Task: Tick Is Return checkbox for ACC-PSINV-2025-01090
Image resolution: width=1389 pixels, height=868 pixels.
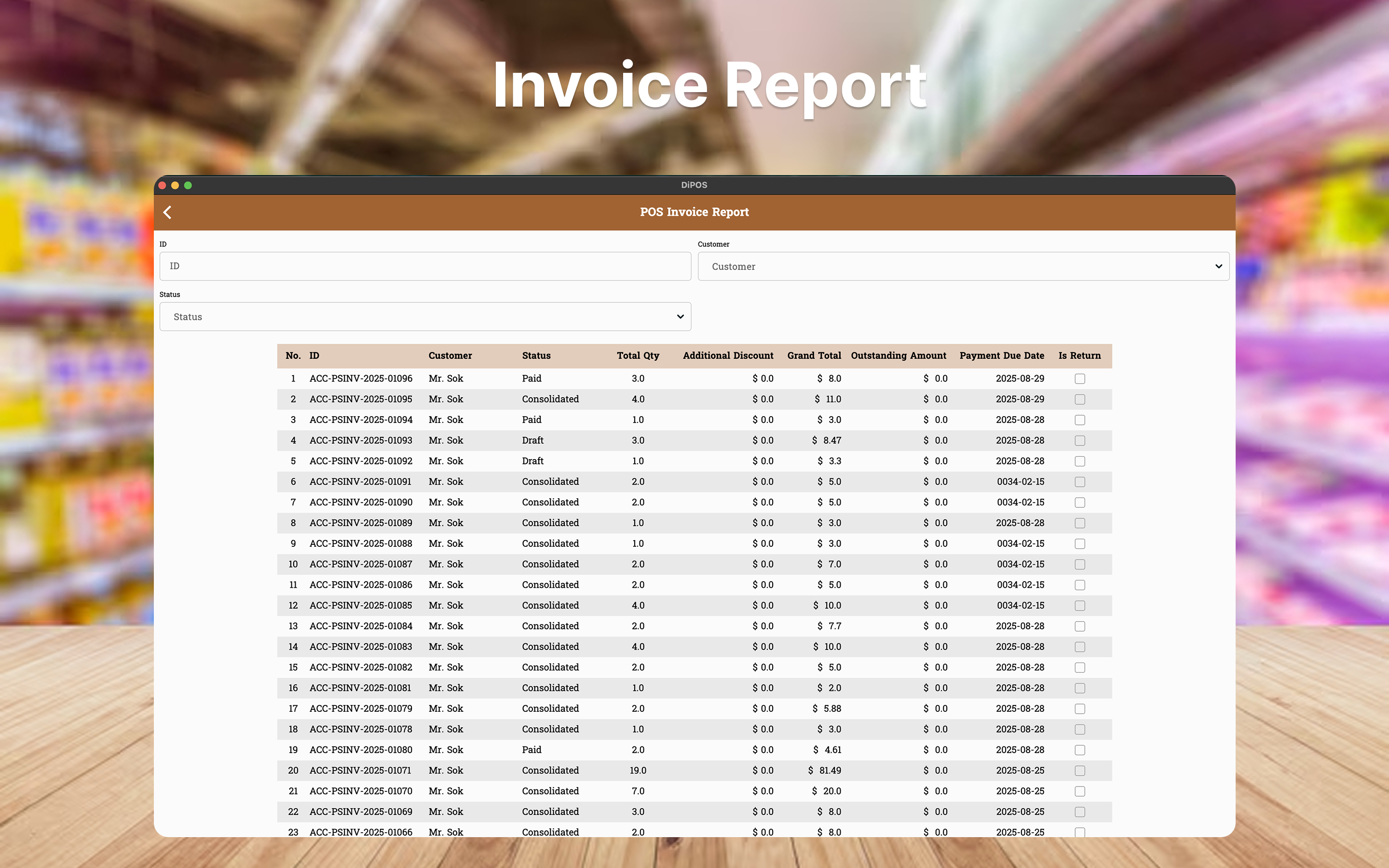Action: [x=1080, y=503]
